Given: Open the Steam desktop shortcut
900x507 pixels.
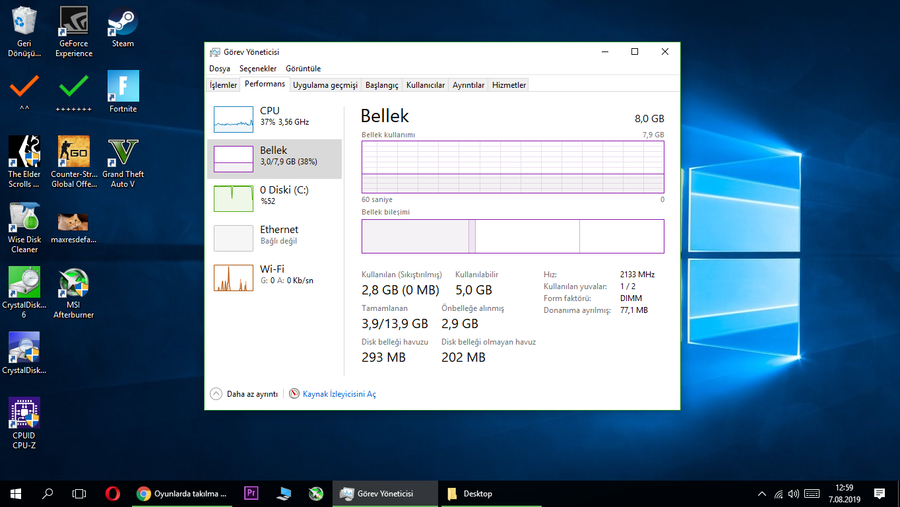Looking at the screenshot, I should pos(123,27).
